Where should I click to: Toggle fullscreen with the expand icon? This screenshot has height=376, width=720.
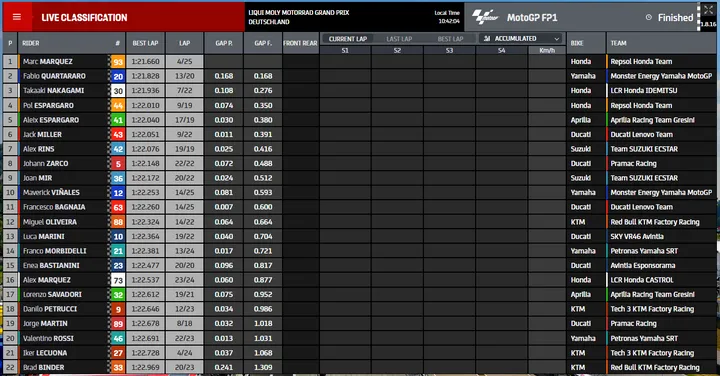(x=708, y=10)
